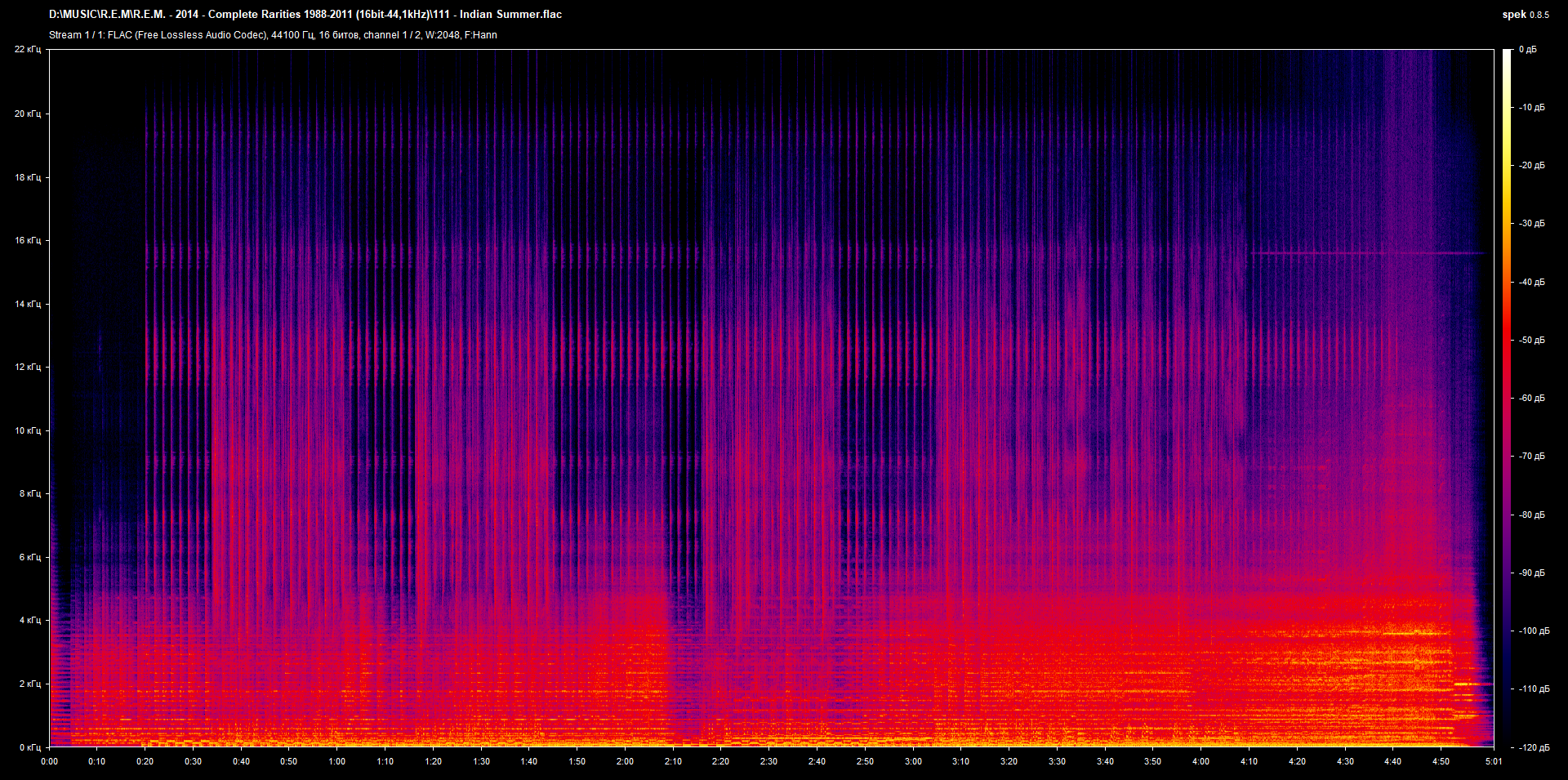Click the 1:00 time marker

point(336,761)
